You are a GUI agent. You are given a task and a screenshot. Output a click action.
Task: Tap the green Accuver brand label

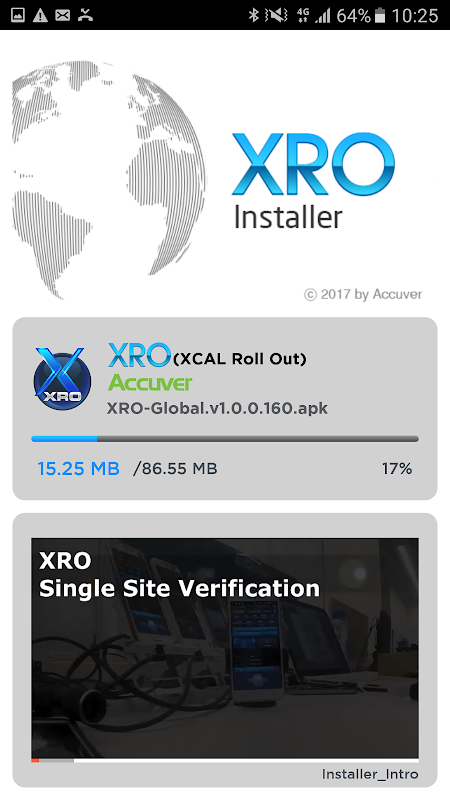coord(150,383)
